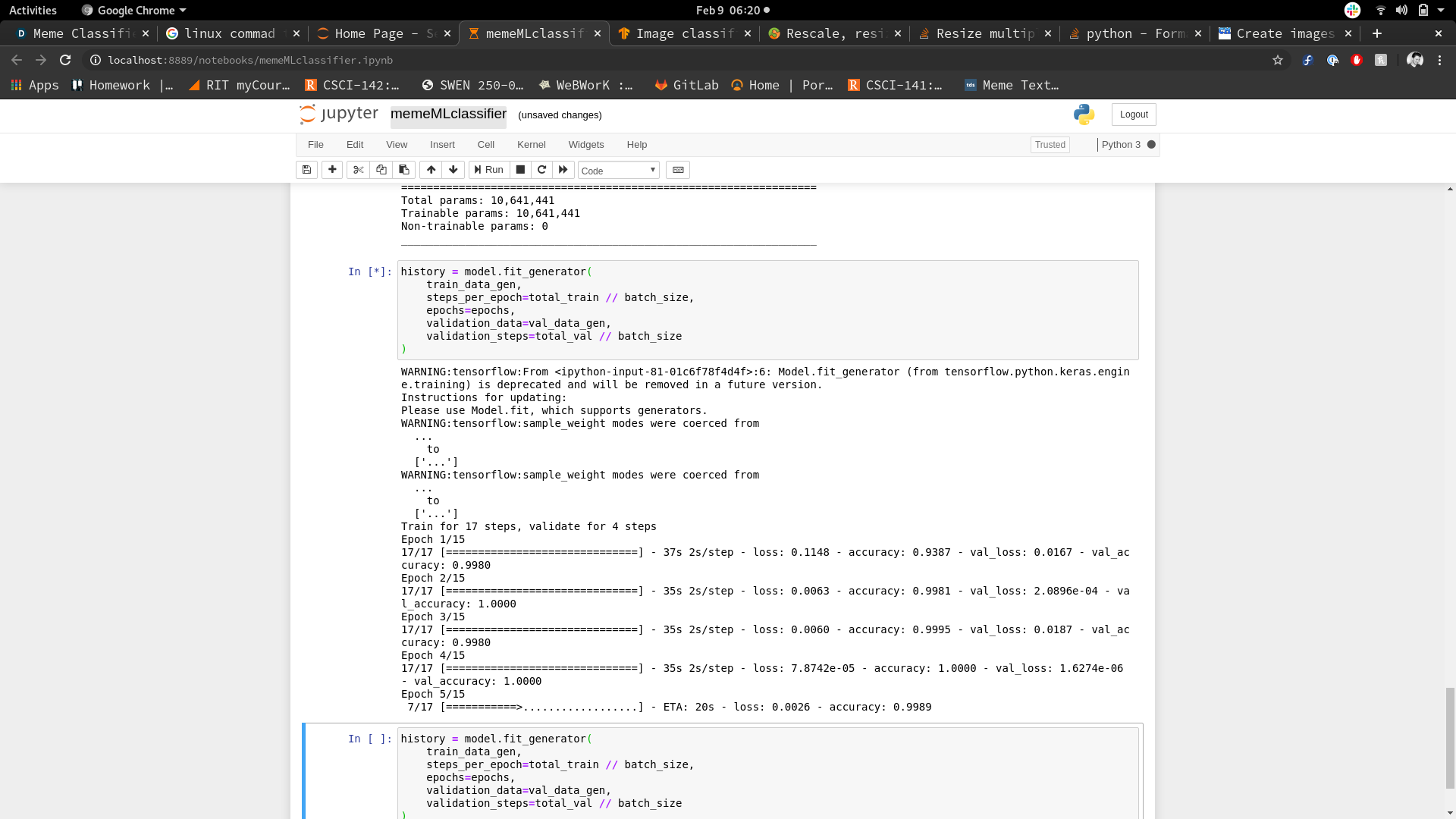Restart kernel and run all with the fast-forward icon
Screen dimensions: 1456x819
point(563,170)
